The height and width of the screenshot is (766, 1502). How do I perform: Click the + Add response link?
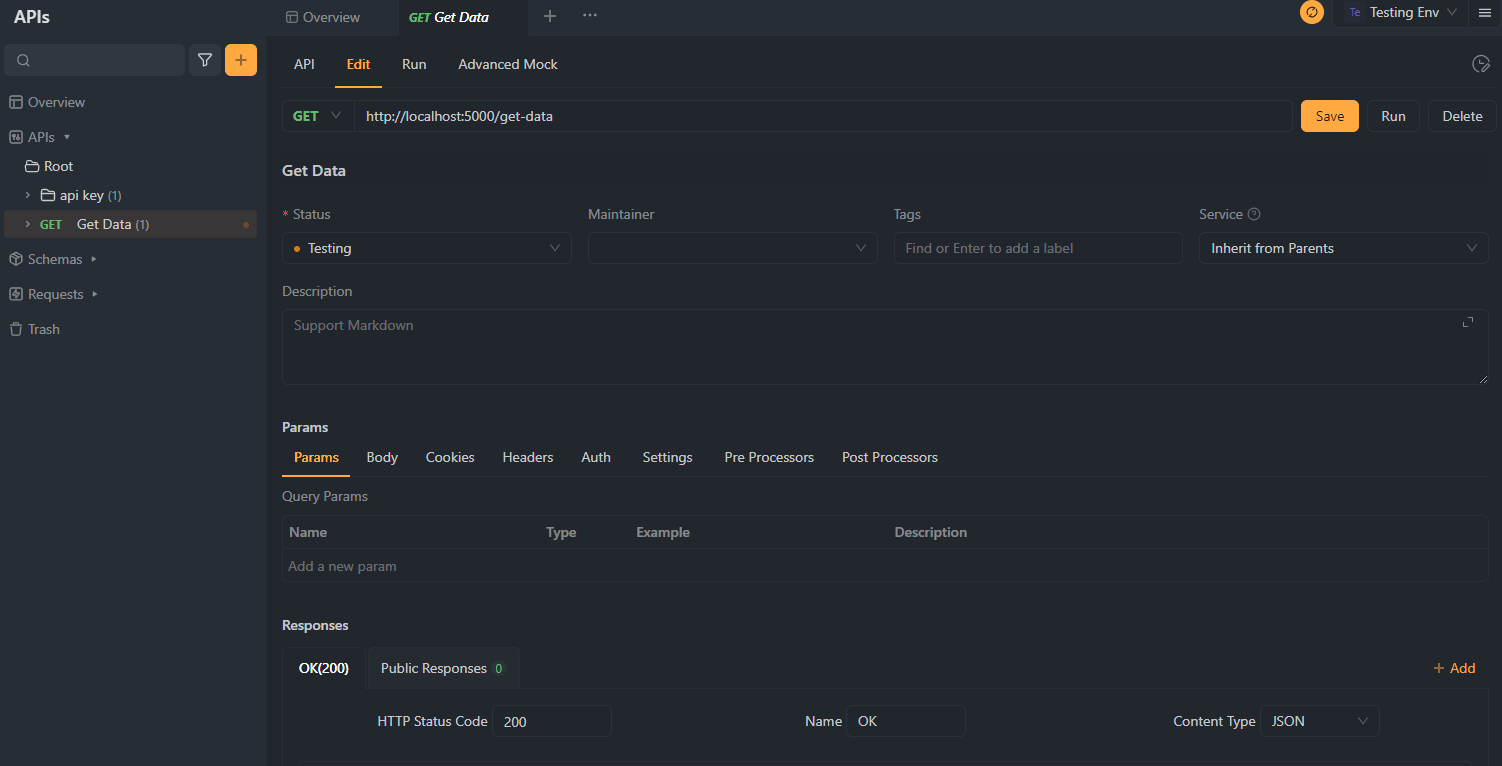pyautogui.click(x=1454, y=668)
